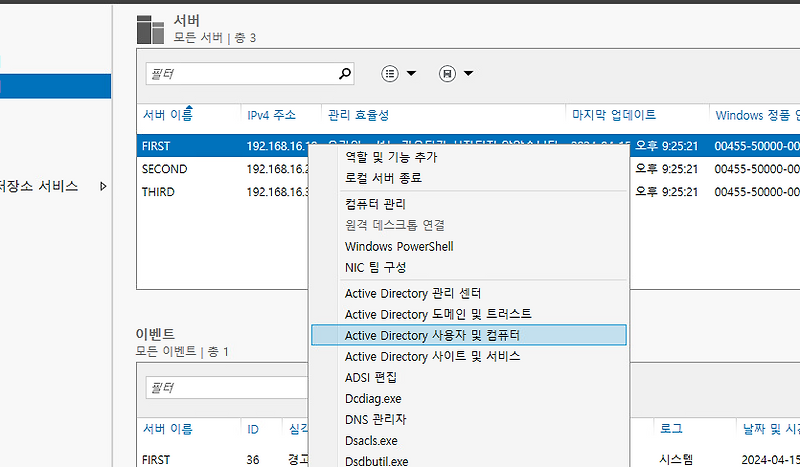Select the THIRD server row
Image resolution: width=800 pixels, height=467 pixels.
(222, 192)
